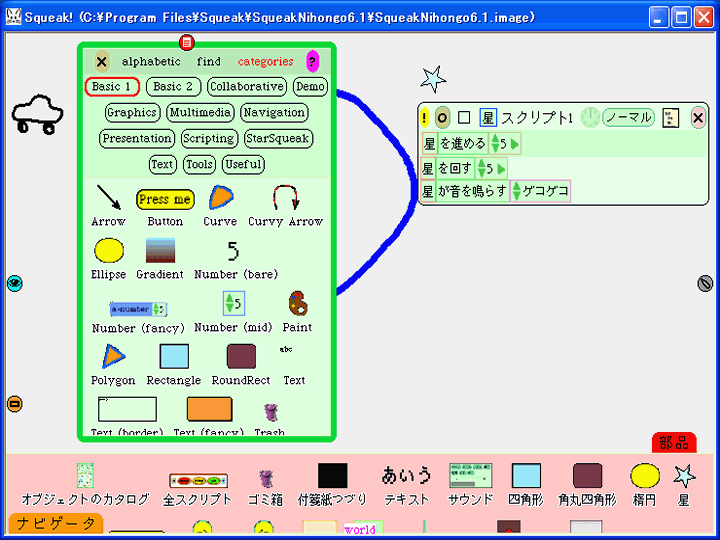Open the scriptor text menu icon
Image resolution: width=720 pixels, height=540 pixels.
click(x=671, y=118)
